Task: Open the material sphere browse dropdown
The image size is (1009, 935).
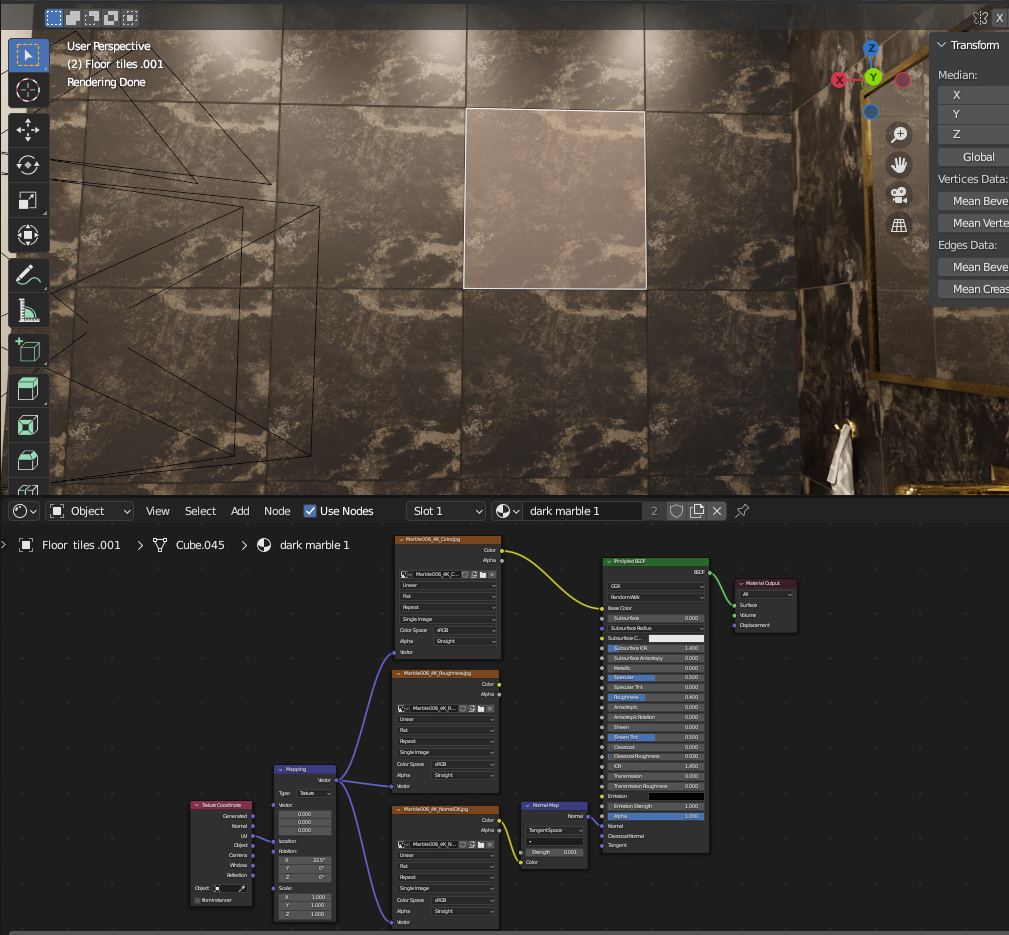Action: (x=507, y=511)
